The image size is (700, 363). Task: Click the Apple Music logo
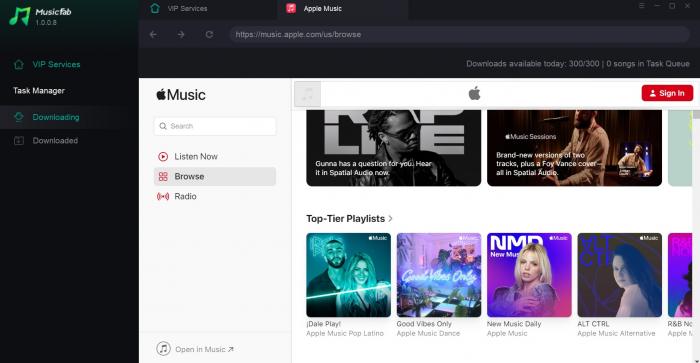pyautogui.click(x=181, y=95)
